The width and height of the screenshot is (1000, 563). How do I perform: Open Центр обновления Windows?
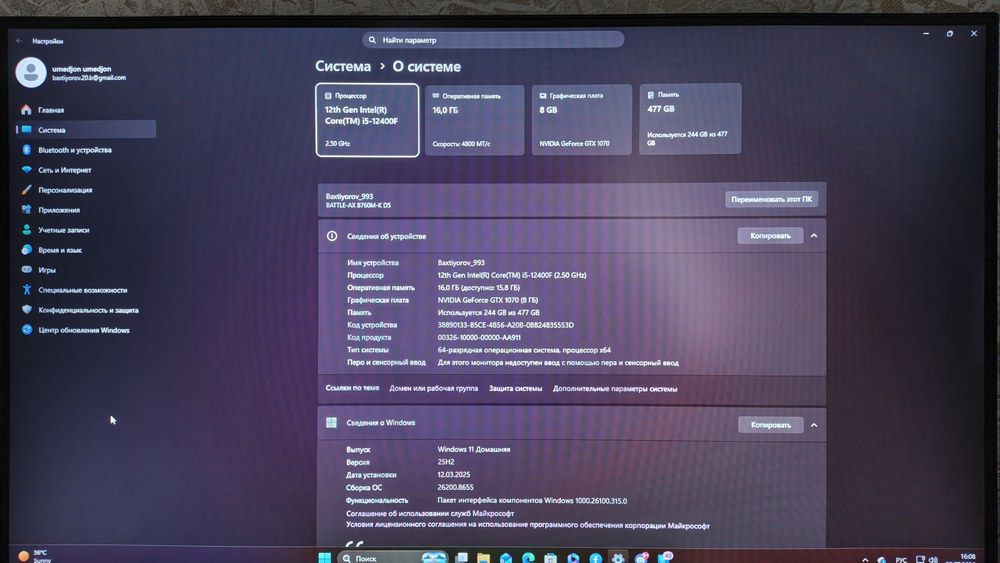click(85, 330)
